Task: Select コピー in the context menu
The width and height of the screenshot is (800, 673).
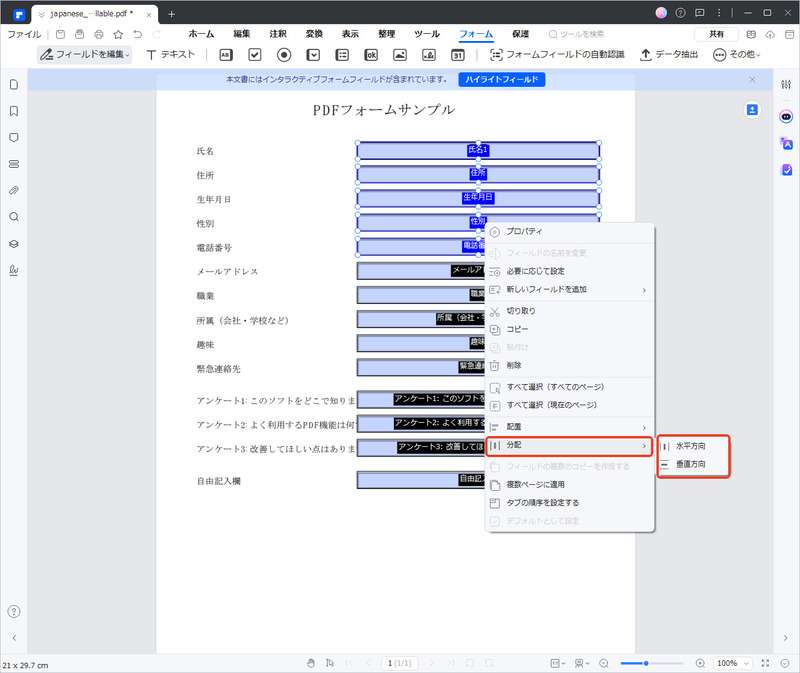Action: coord(569,329)
